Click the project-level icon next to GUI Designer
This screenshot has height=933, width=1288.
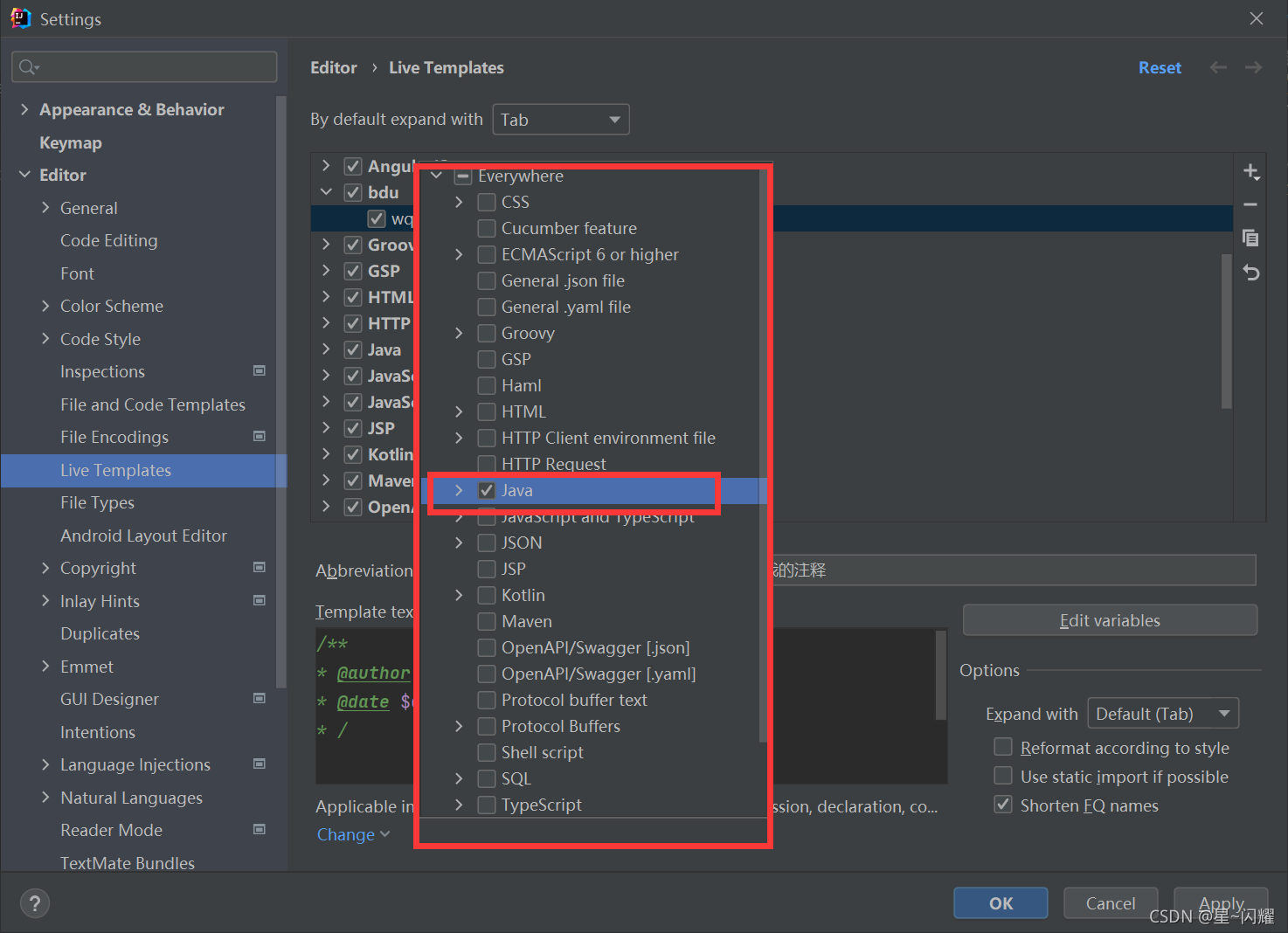coord(260,698)
